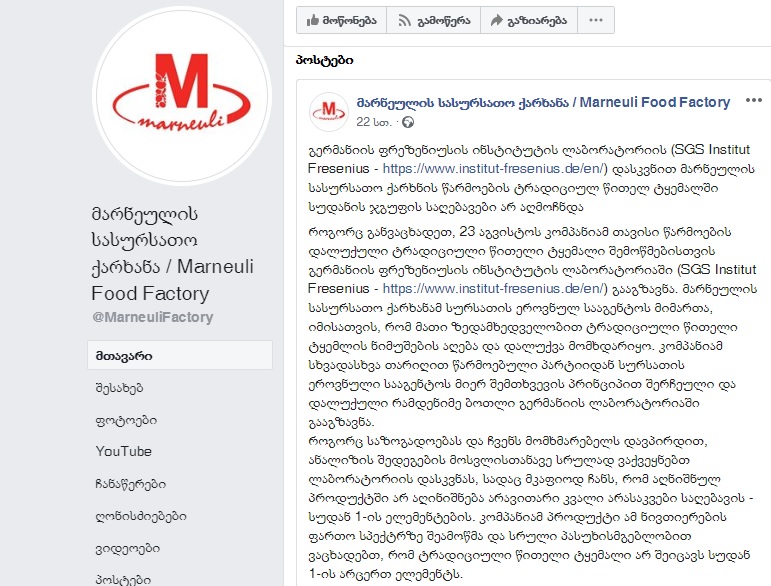Open the ჩანაწერები sidebar item
The height and width of the screenshot is (586, 771).
pos(131,484)
